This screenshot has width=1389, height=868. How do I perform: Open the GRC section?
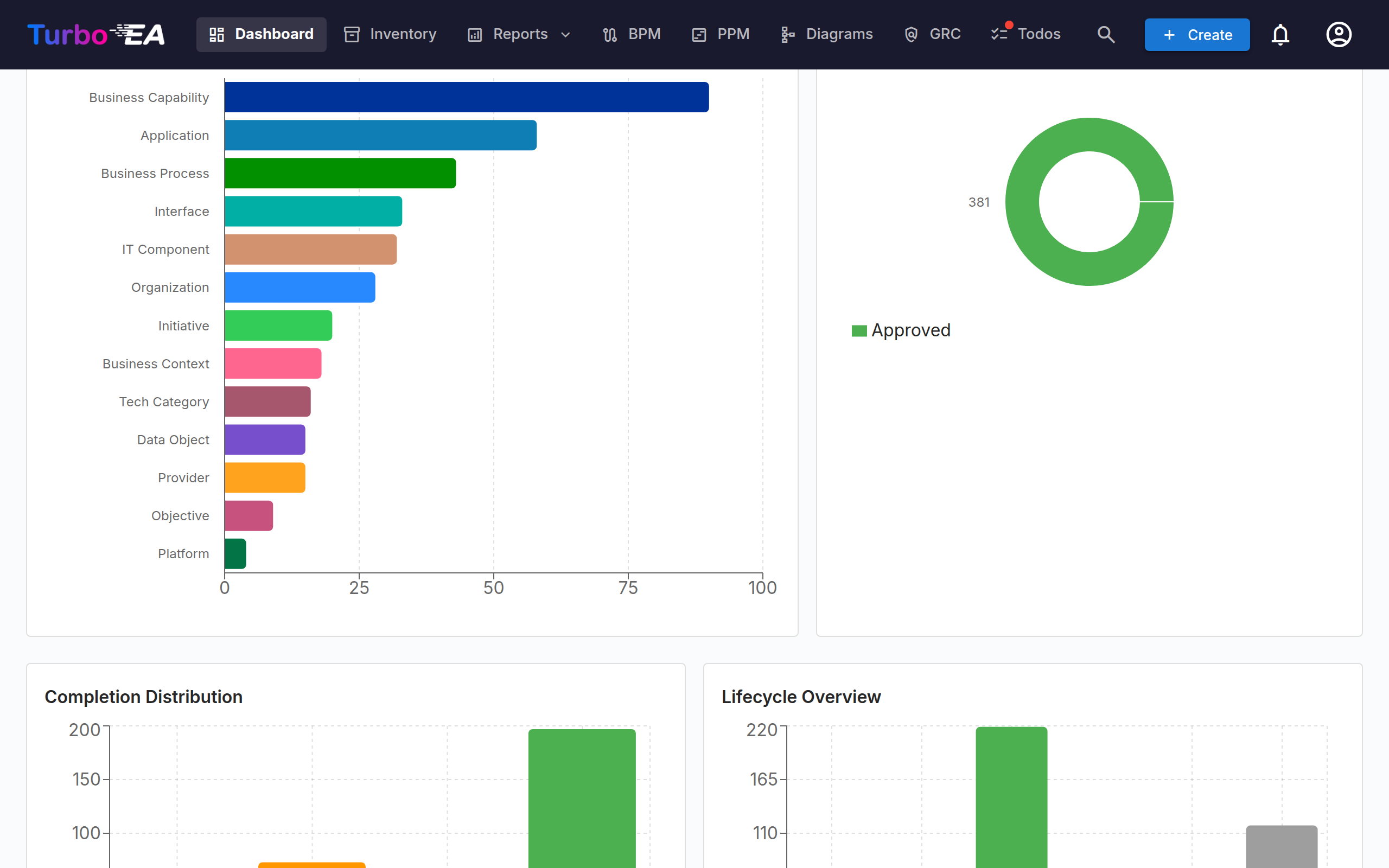932,34
